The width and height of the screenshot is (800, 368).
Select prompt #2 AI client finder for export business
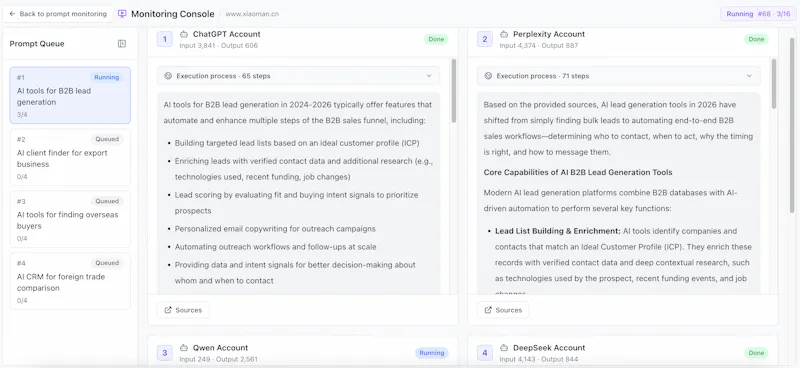pyautogui.click(x=70, y=157)
